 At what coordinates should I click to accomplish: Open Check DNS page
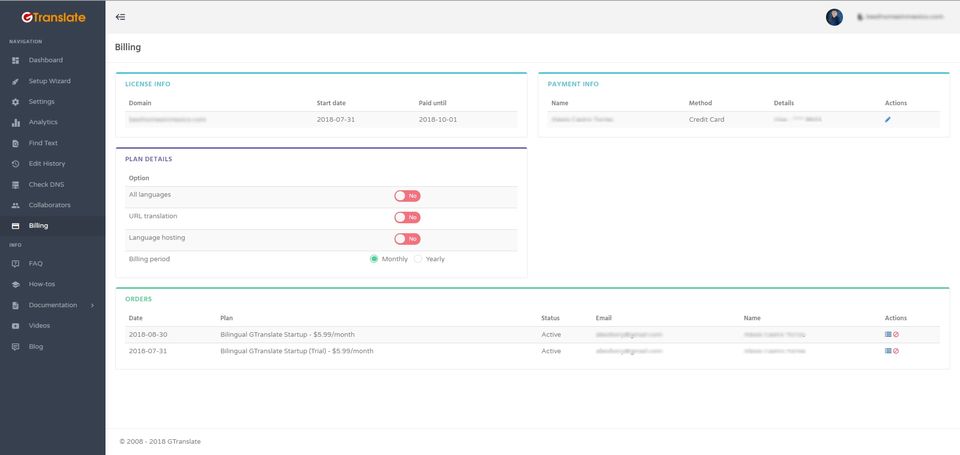click(46, 184)
